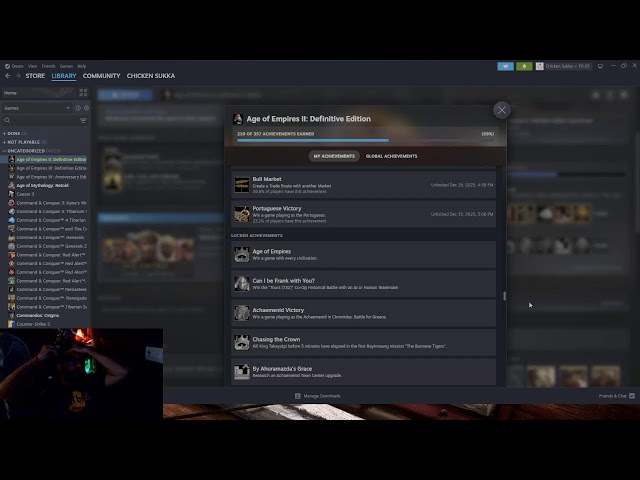
Task: Open the Chicken Sukka profile tab
Action: (151, 76)
